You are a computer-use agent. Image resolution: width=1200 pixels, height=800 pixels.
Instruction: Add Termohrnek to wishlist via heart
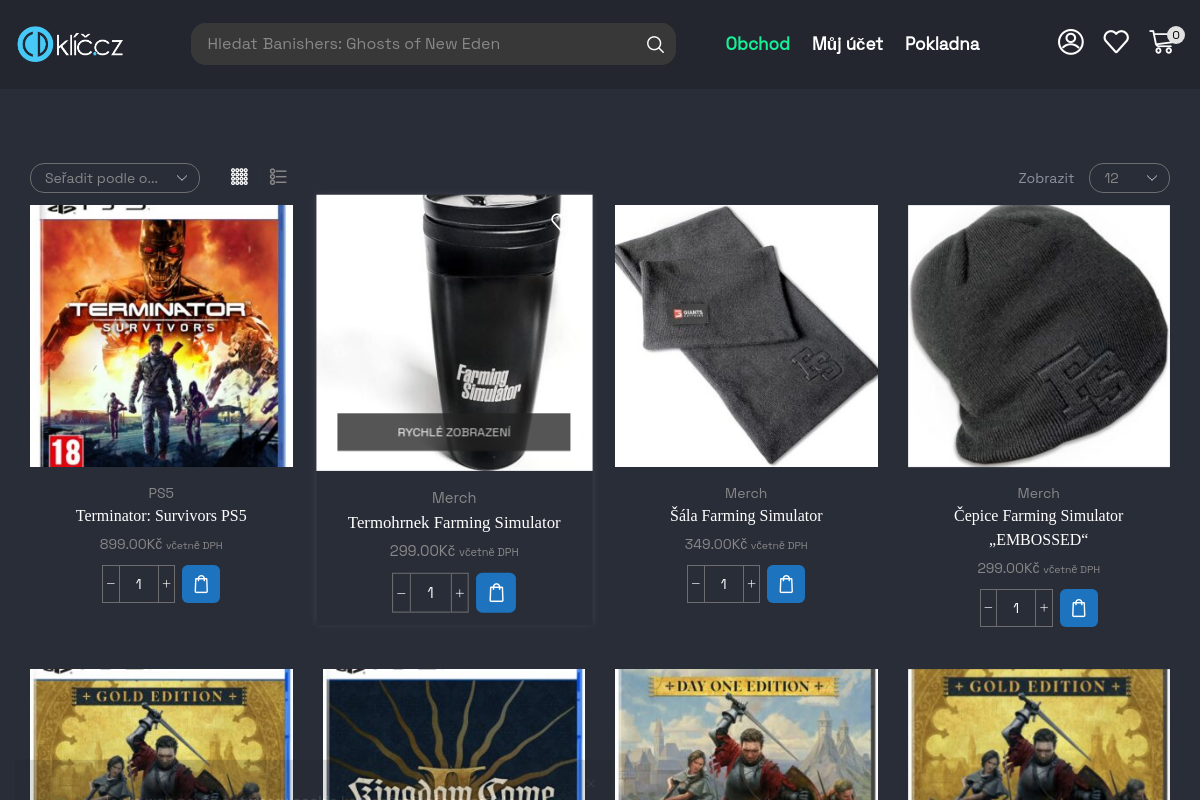[558, 221]
